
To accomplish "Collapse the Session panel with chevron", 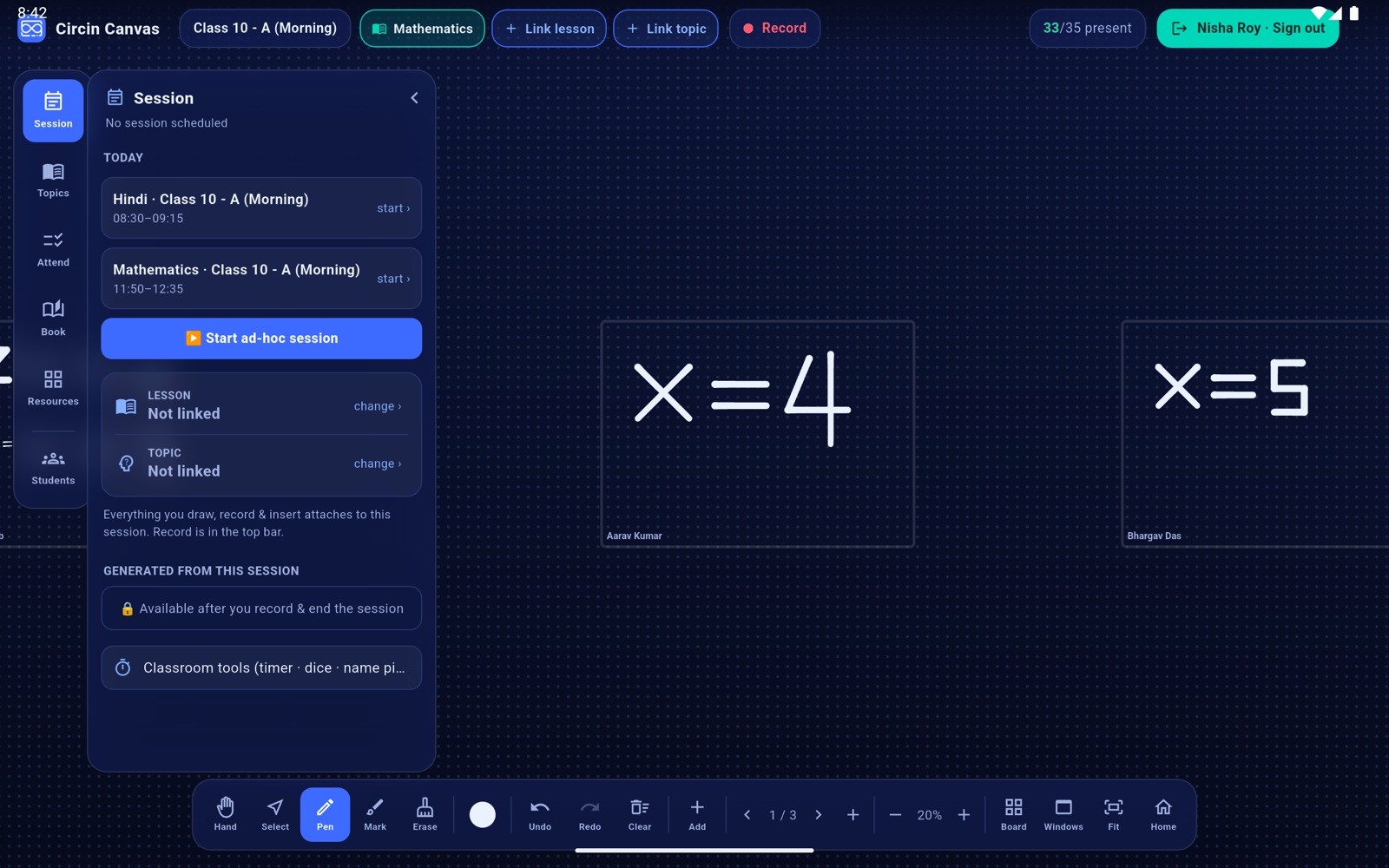I will click(x=414, y=98).
